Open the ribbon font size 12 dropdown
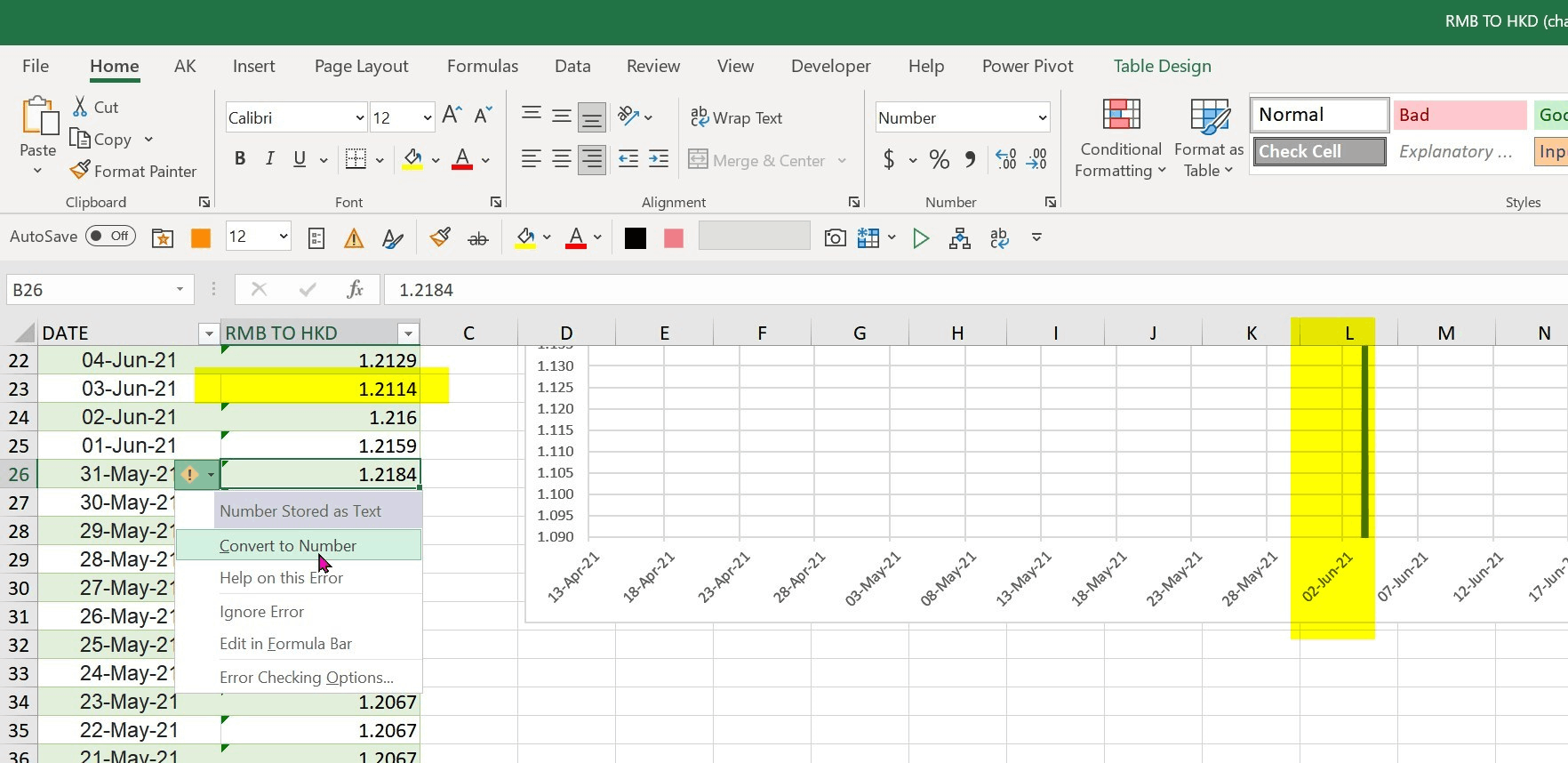Screen dimensions: 1568x763 427,117
